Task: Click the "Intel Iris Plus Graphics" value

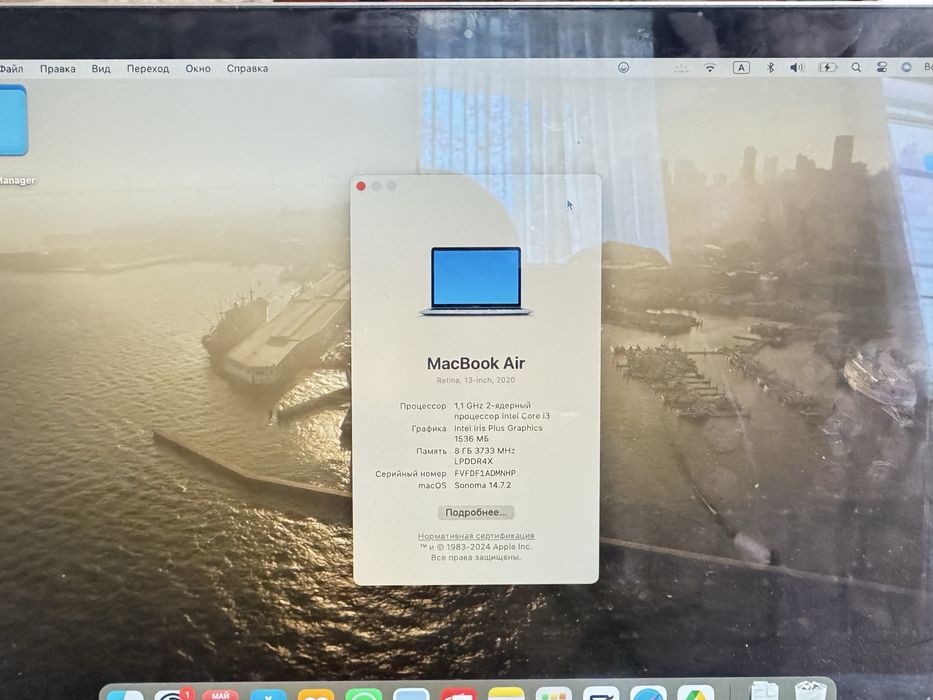Action: 499,428
